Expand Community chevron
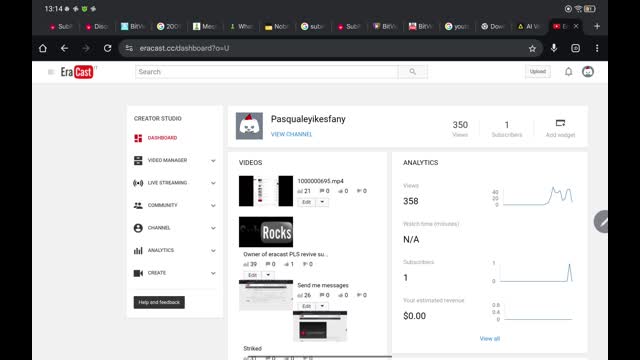The width and height of the screenshot is (640, 360). pos(213,206)
